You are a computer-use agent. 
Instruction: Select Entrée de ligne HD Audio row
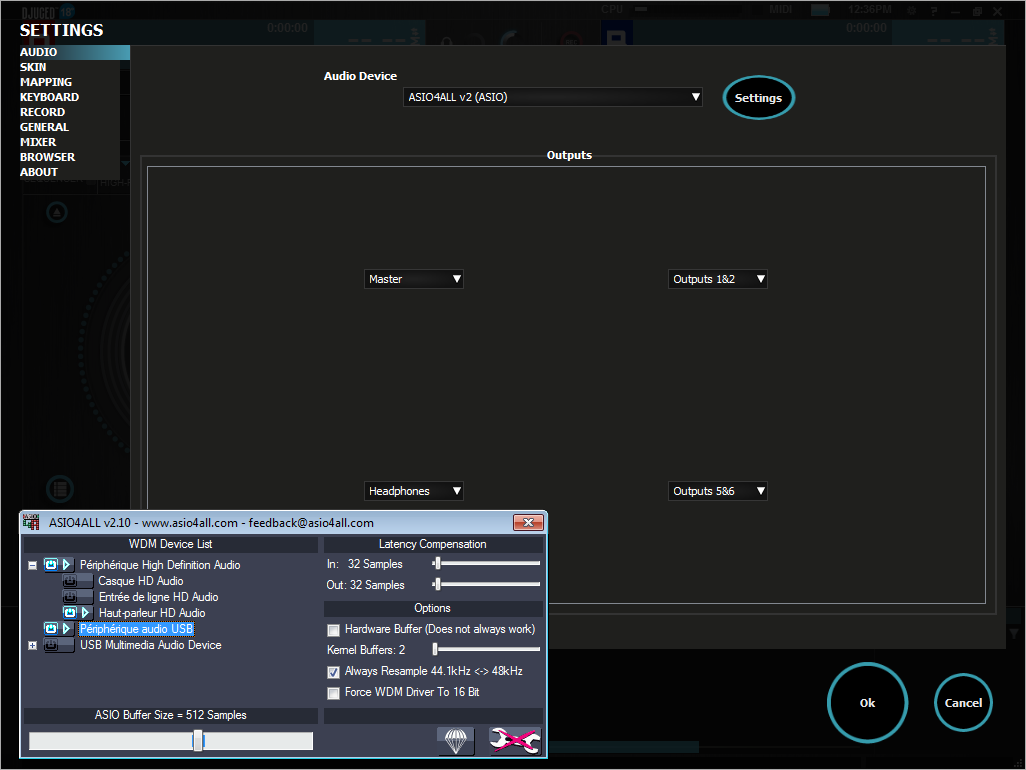[x=158, y=597]
